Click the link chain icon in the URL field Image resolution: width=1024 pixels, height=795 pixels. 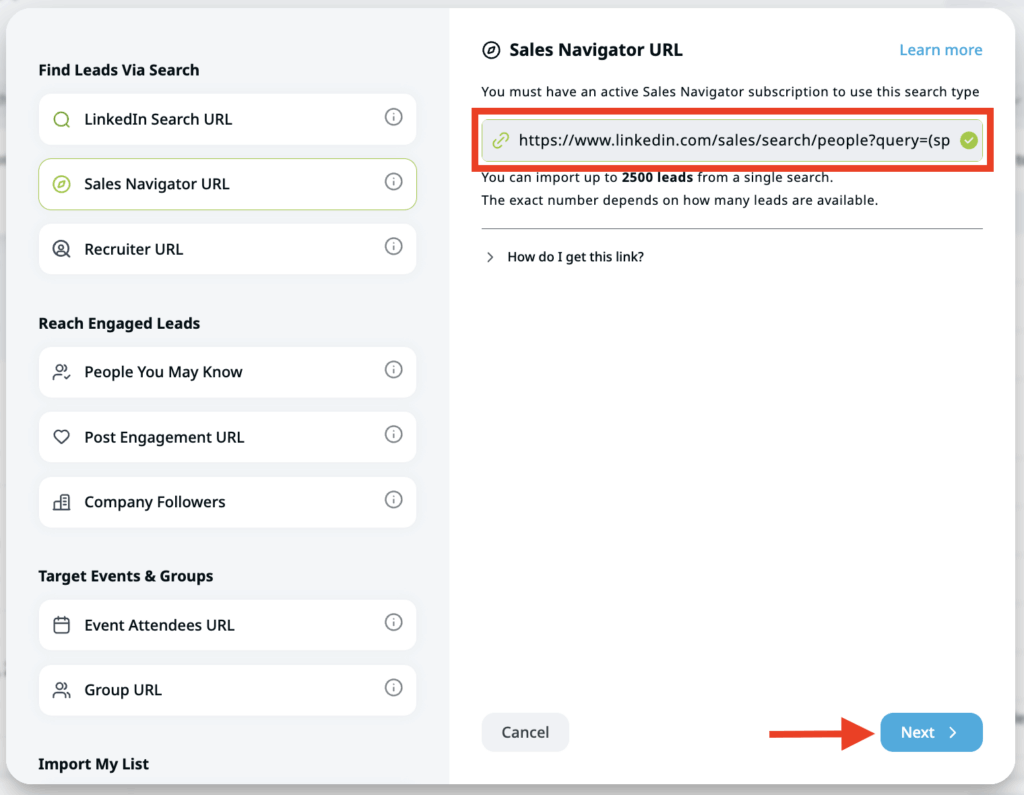(501, 140)
